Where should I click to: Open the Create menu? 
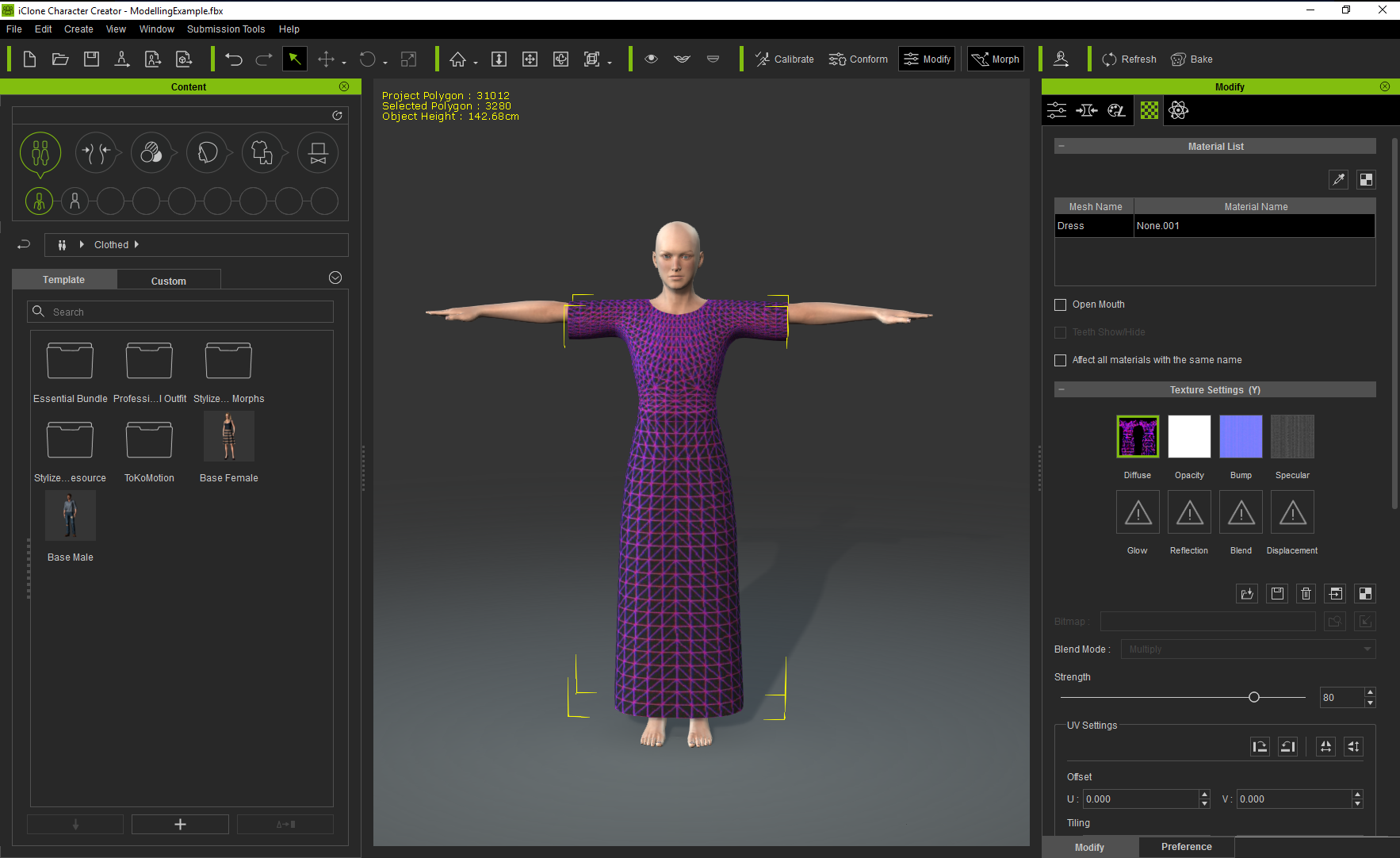pyautogui.click(x=78, y=29)
